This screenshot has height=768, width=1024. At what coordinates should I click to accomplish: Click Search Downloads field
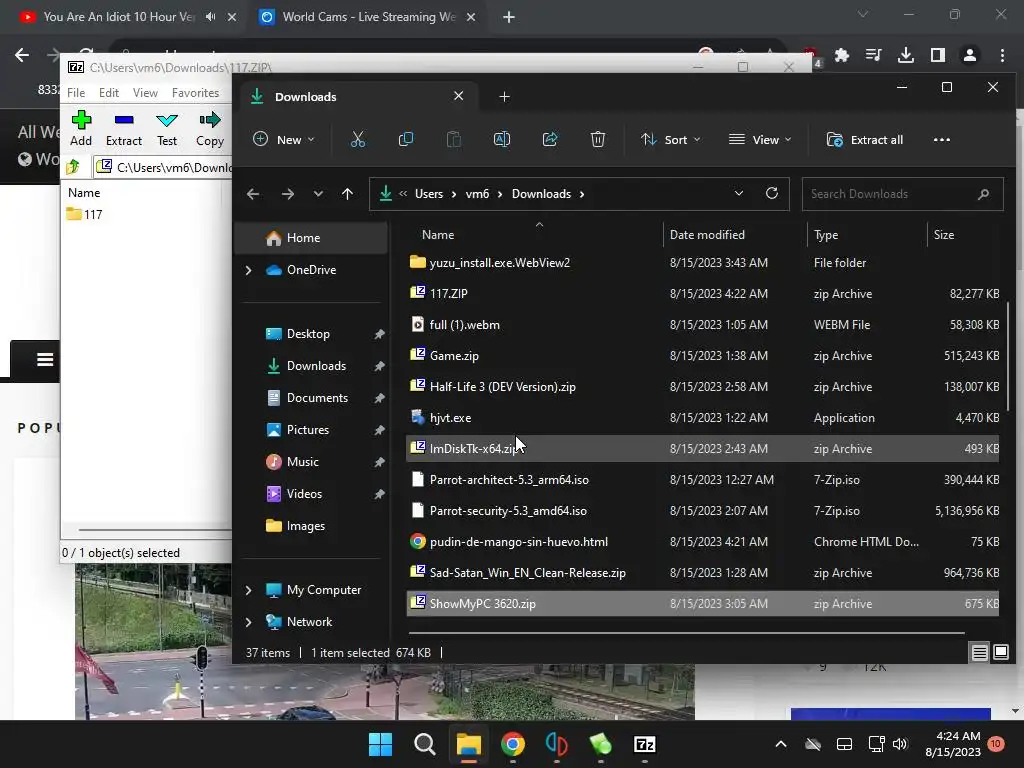click(x=903, y=194)
